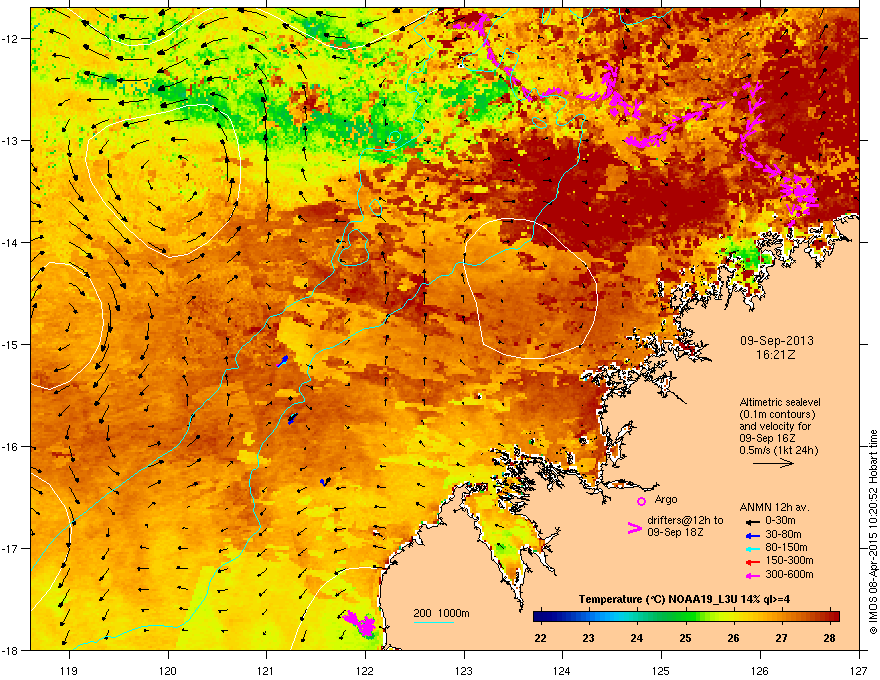Click the colorbar tick label 27
This screenshot has height=680, width=880.
click(781, 638)
